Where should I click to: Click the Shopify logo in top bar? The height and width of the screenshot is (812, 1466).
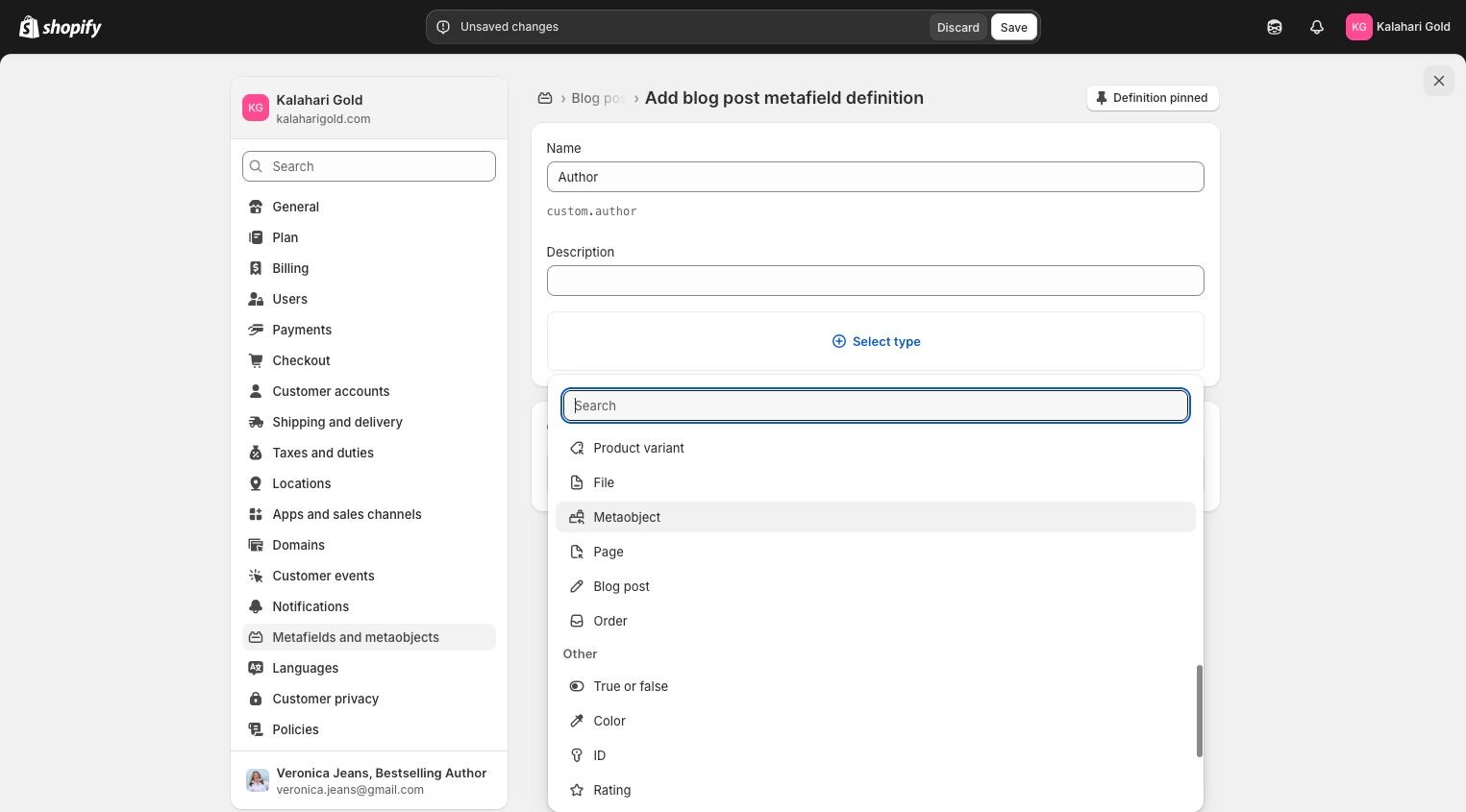(x=61, y=27)
